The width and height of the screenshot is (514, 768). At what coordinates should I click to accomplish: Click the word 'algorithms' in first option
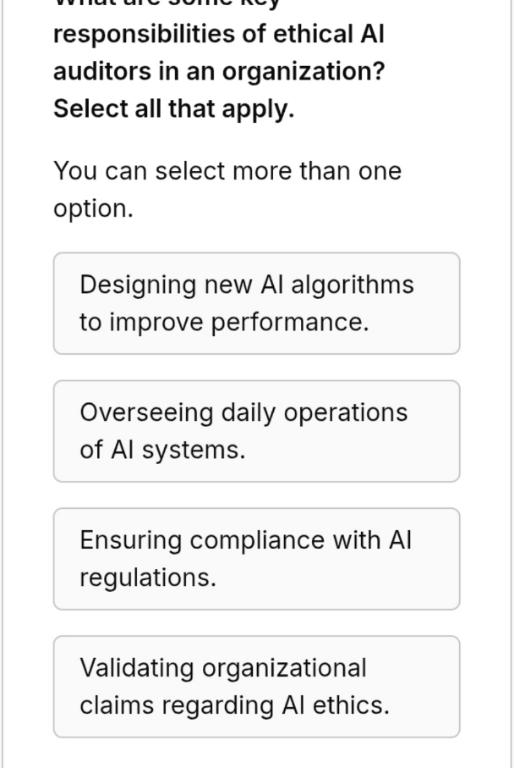(x=352, y=285)
